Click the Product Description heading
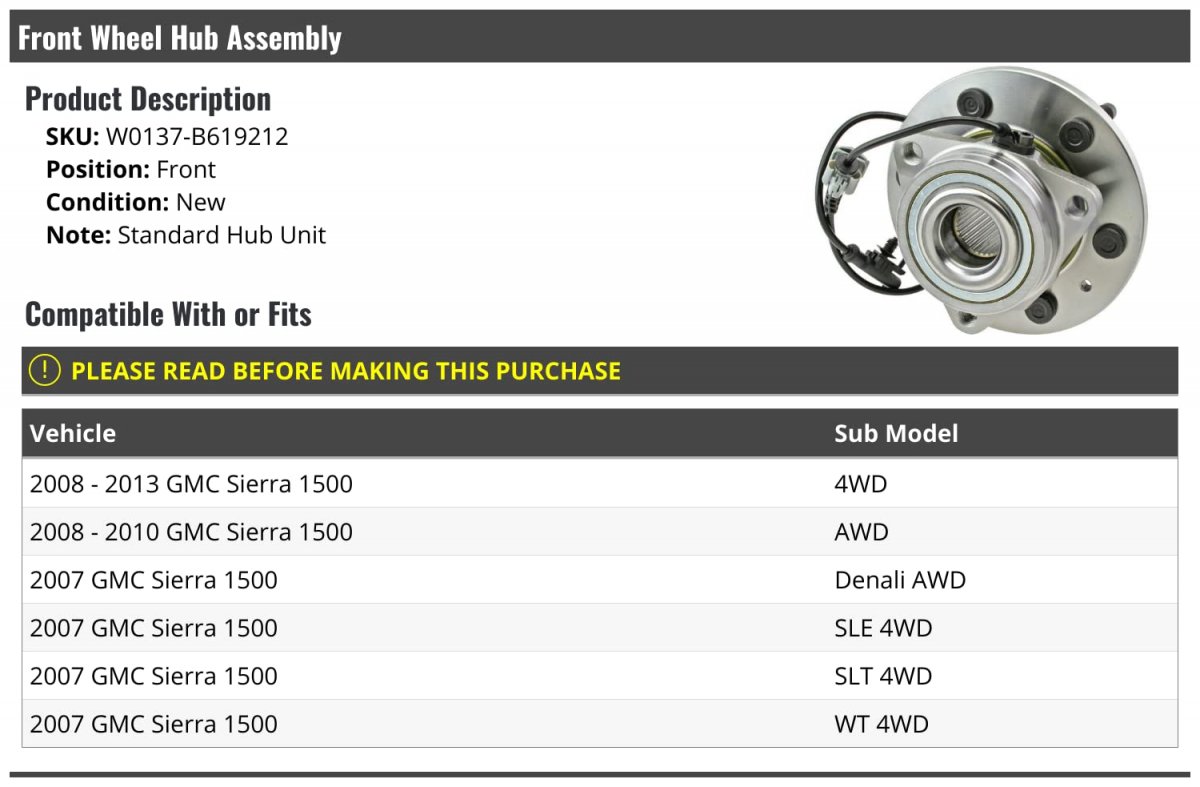Viewport: 1200px width, 787px height. [x=148, y=99]
